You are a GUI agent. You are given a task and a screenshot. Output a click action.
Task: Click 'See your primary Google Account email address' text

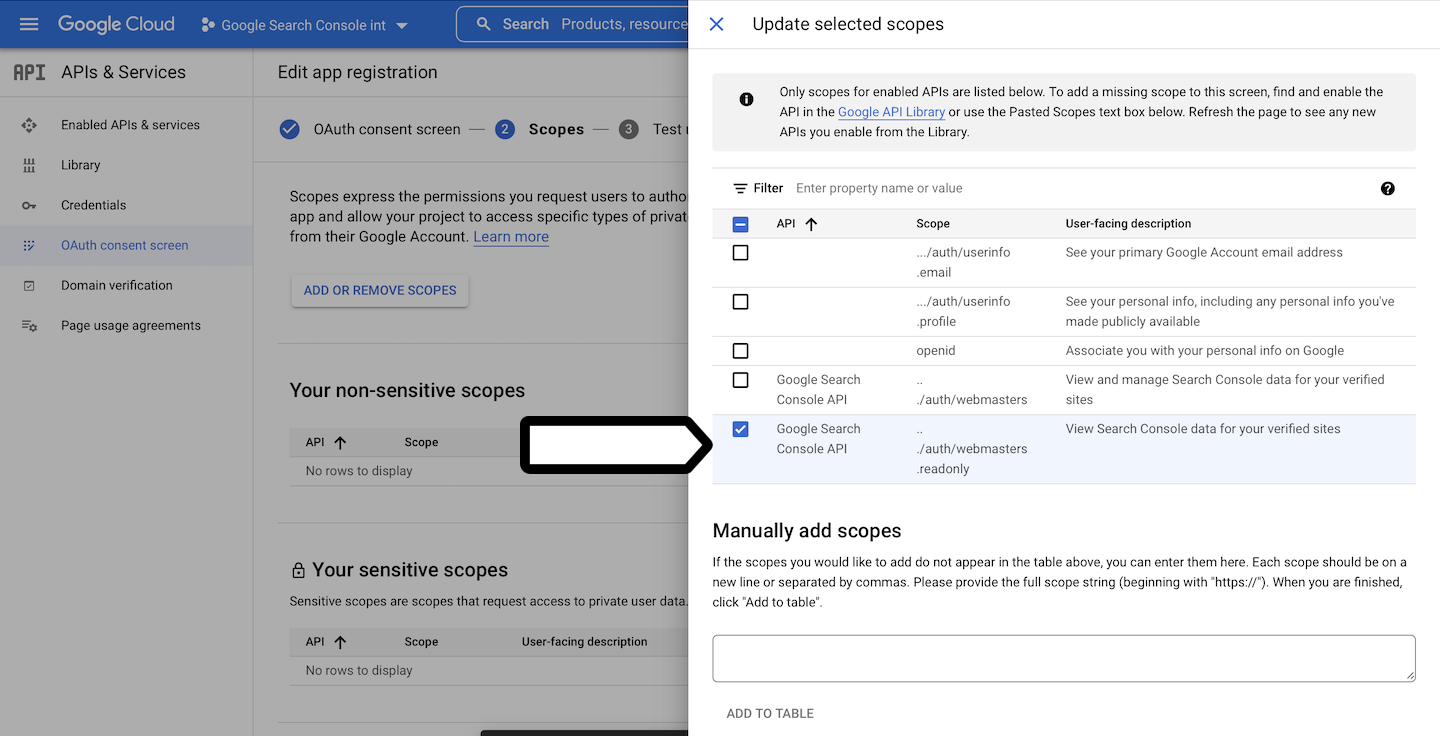click(x=1204, y=253)
